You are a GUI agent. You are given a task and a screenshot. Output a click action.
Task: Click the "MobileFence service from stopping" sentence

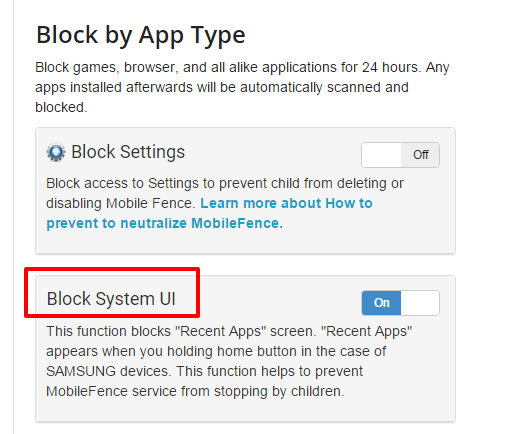[157, 391]
